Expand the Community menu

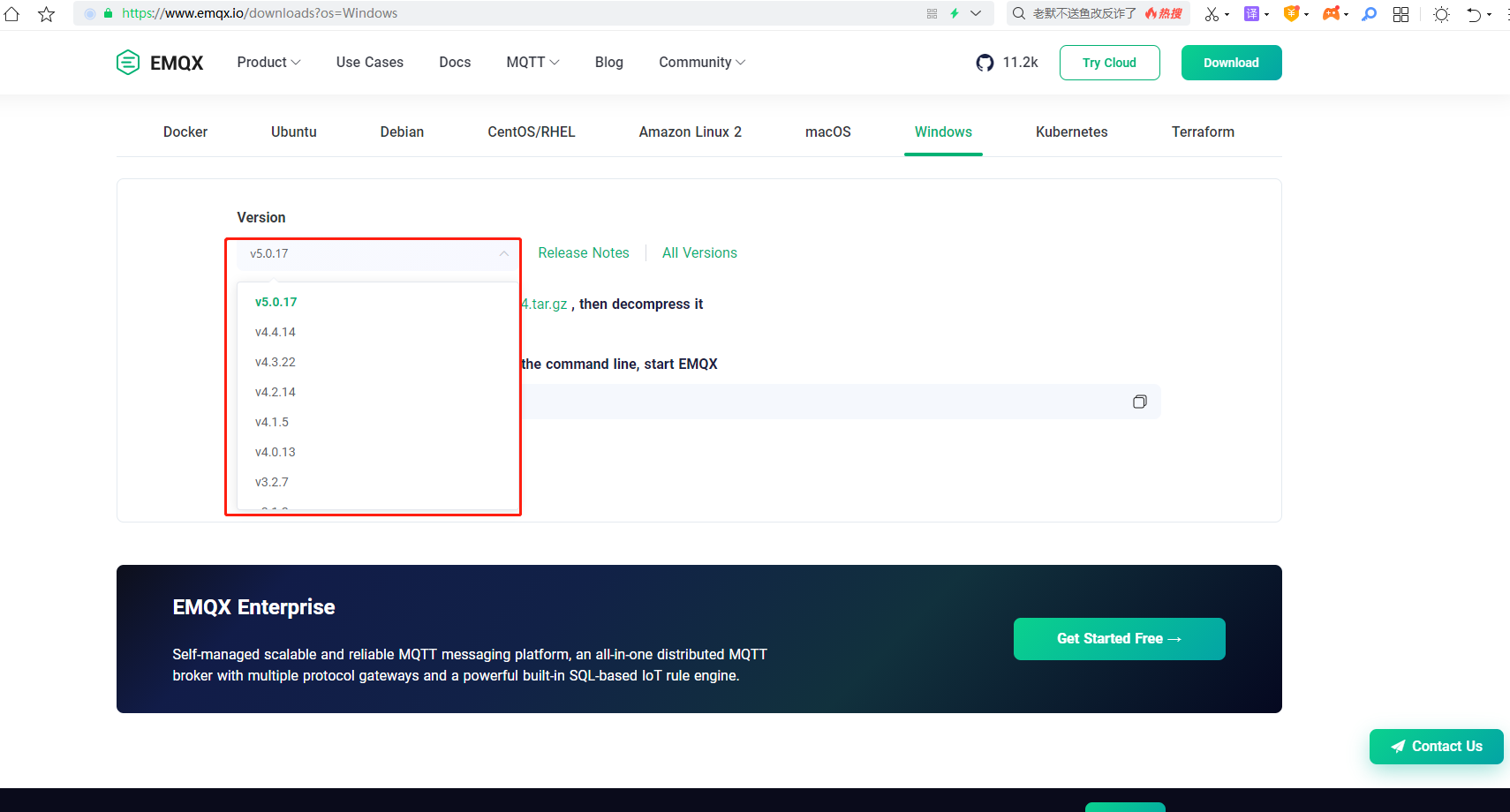pyautogui.click(x=702, y=63)
